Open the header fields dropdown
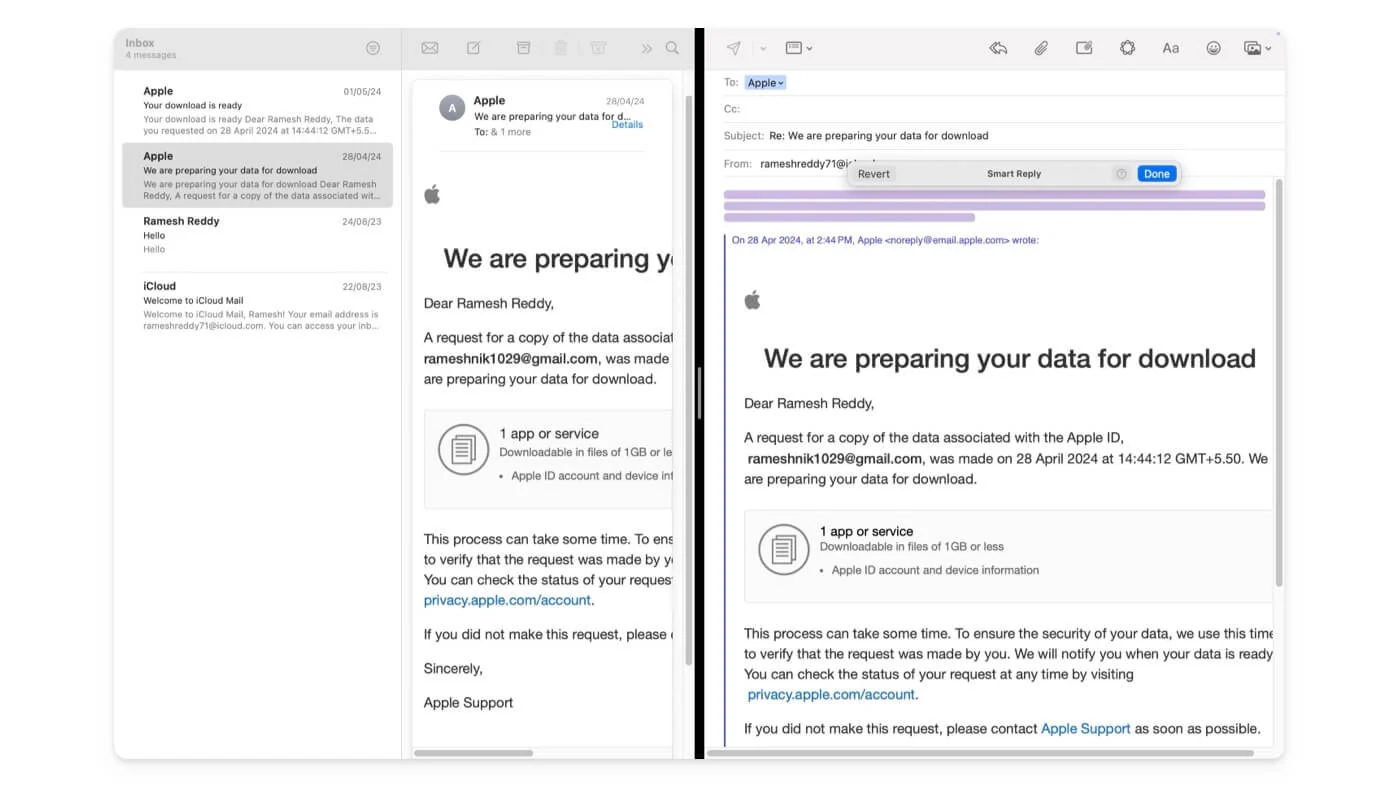 click(798, 48)
